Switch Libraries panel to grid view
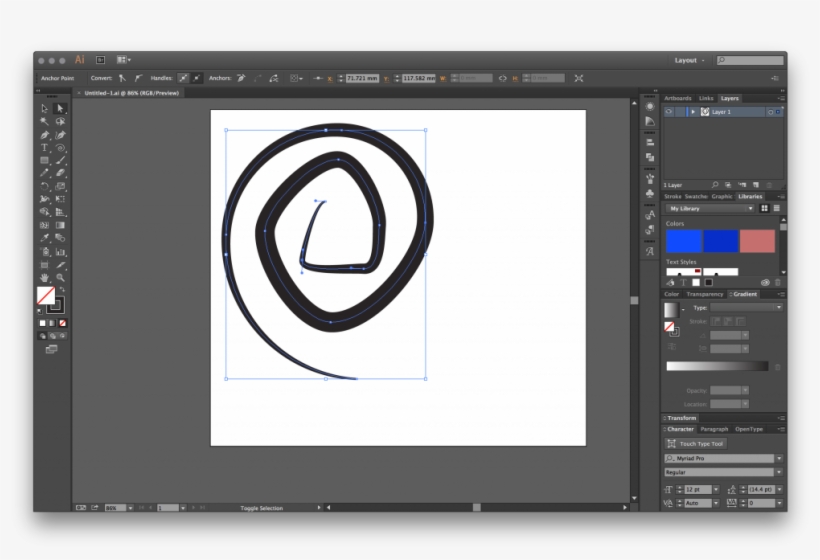Viewport: 820px width, 560px height. (764, 208)
